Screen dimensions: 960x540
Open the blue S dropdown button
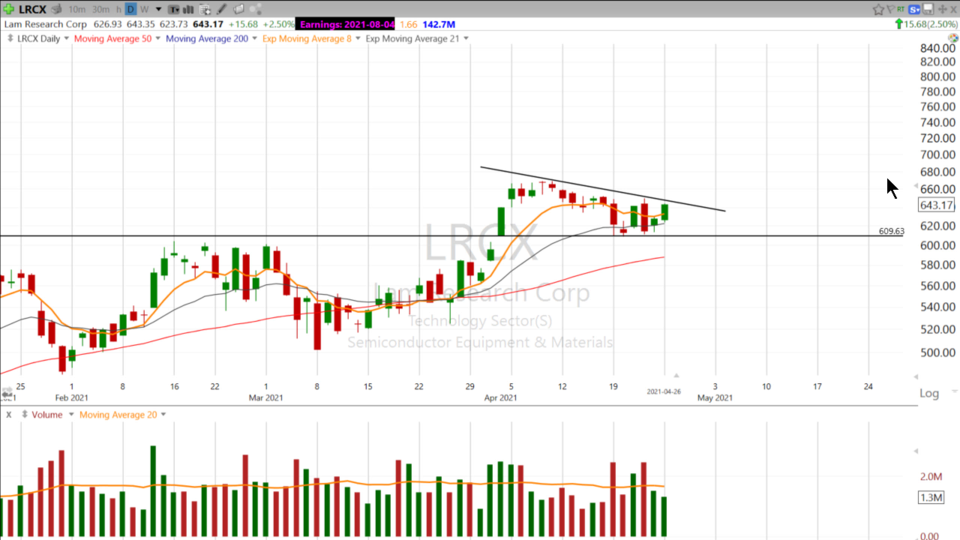point(915,9)
